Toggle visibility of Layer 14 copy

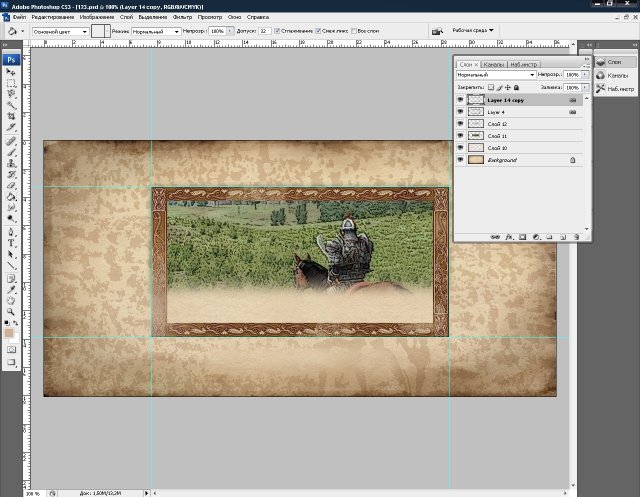(x=460, y=100)
